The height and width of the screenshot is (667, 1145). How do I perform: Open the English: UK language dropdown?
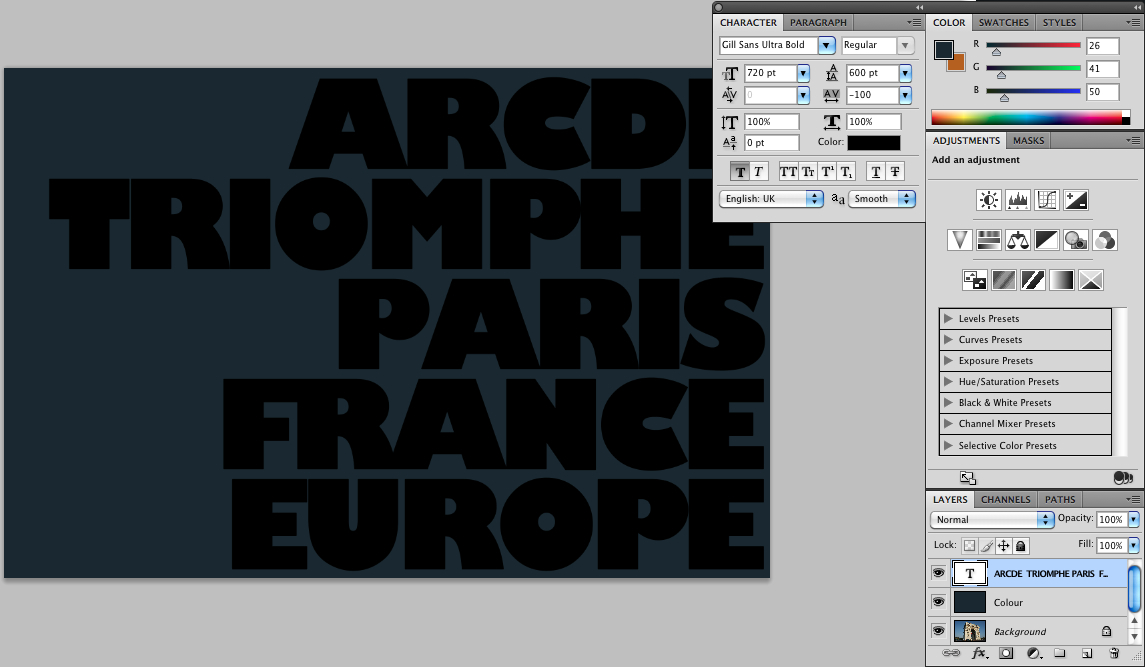pyautogui.click(x=771, y=199)
